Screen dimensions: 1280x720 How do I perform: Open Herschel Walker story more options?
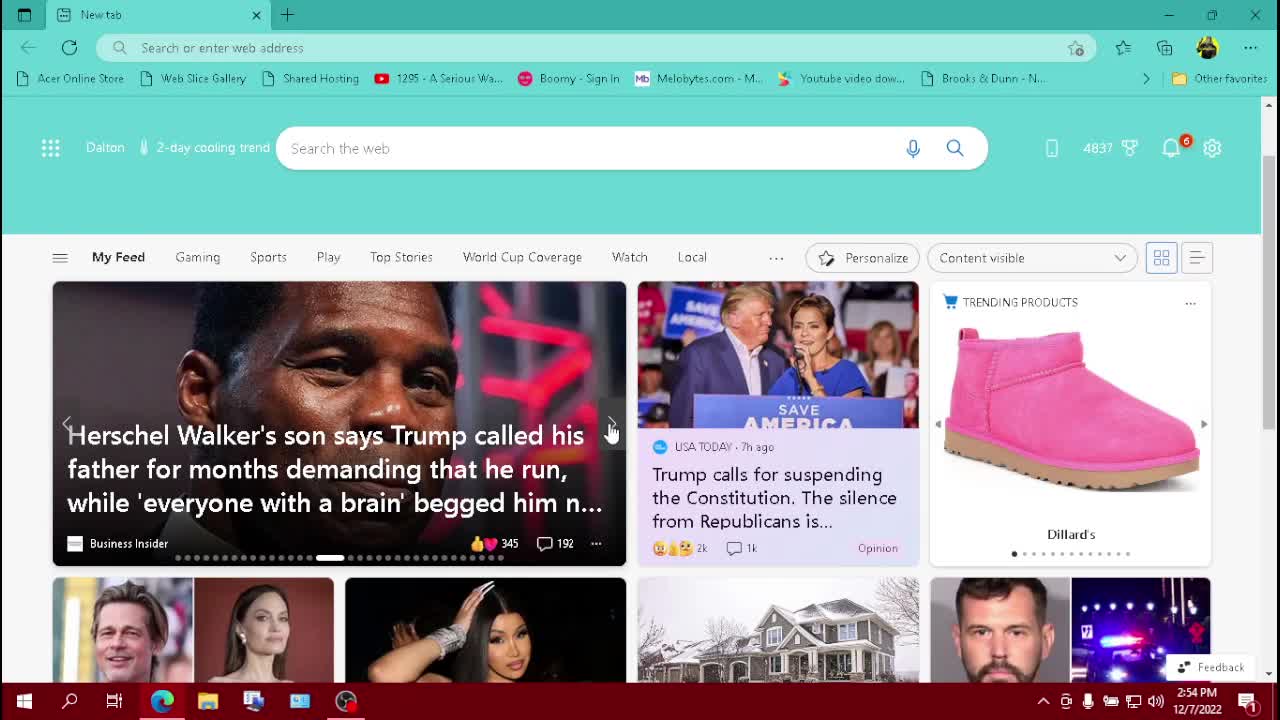596,544
